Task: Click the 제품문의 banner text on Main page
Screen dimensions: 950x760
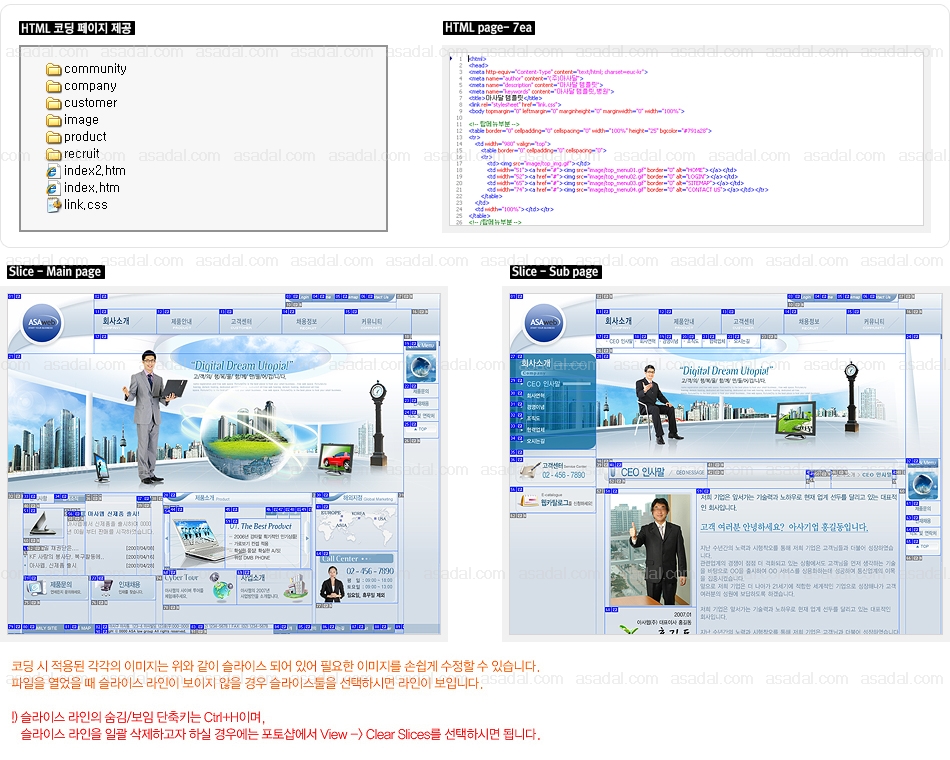Action: tap(61, 584)
